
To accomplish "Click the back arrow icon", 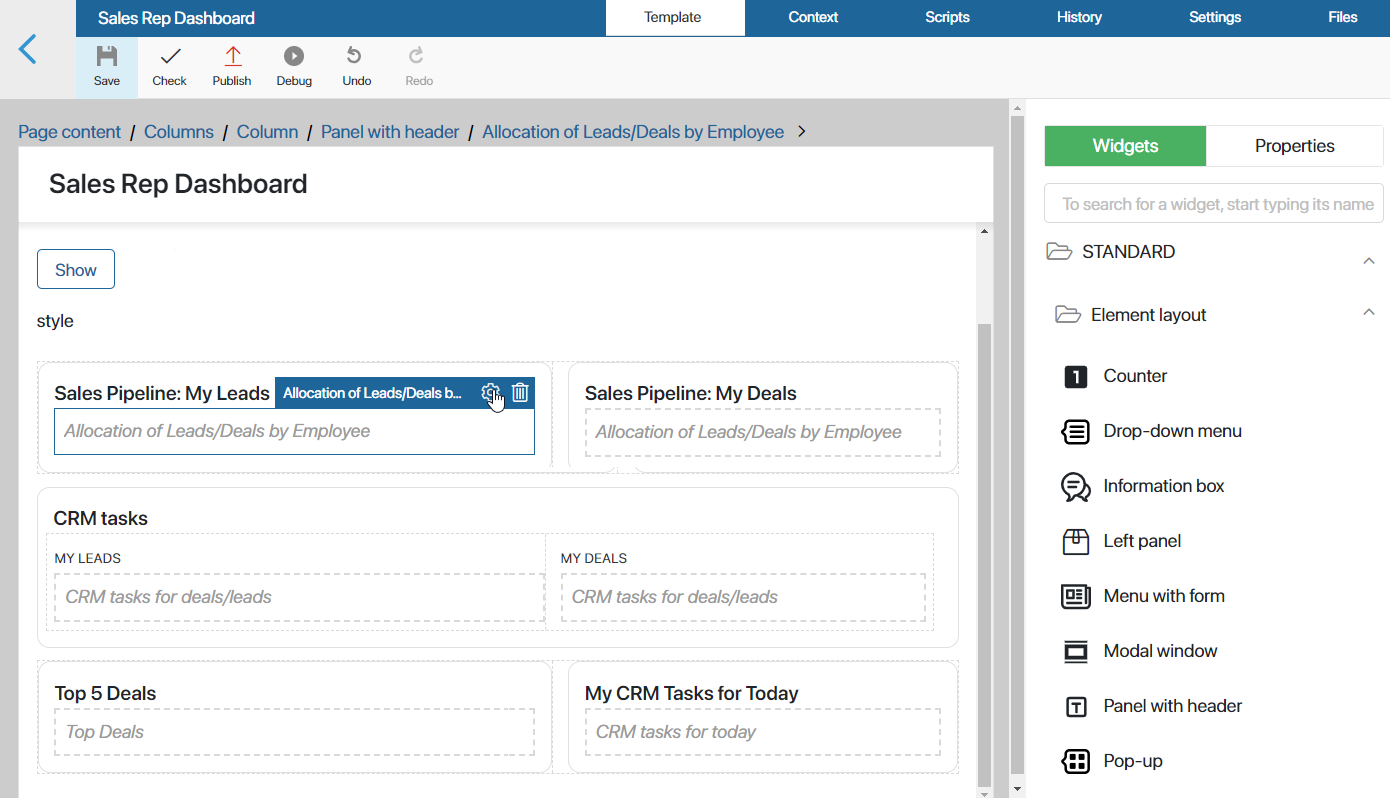I will 28,49.
